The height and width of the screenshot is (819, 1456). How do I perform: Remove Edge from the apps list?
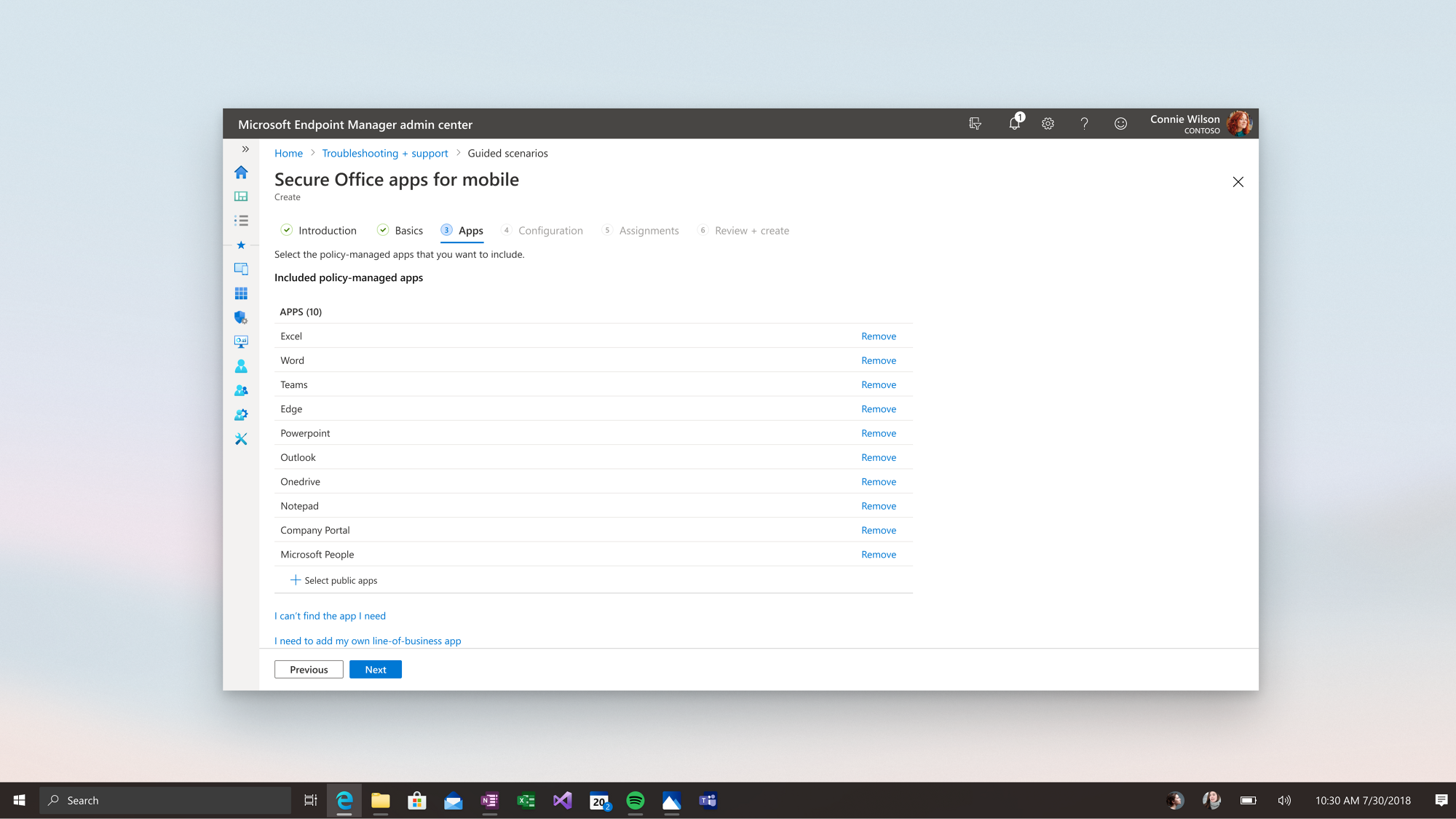click(879, 409)
